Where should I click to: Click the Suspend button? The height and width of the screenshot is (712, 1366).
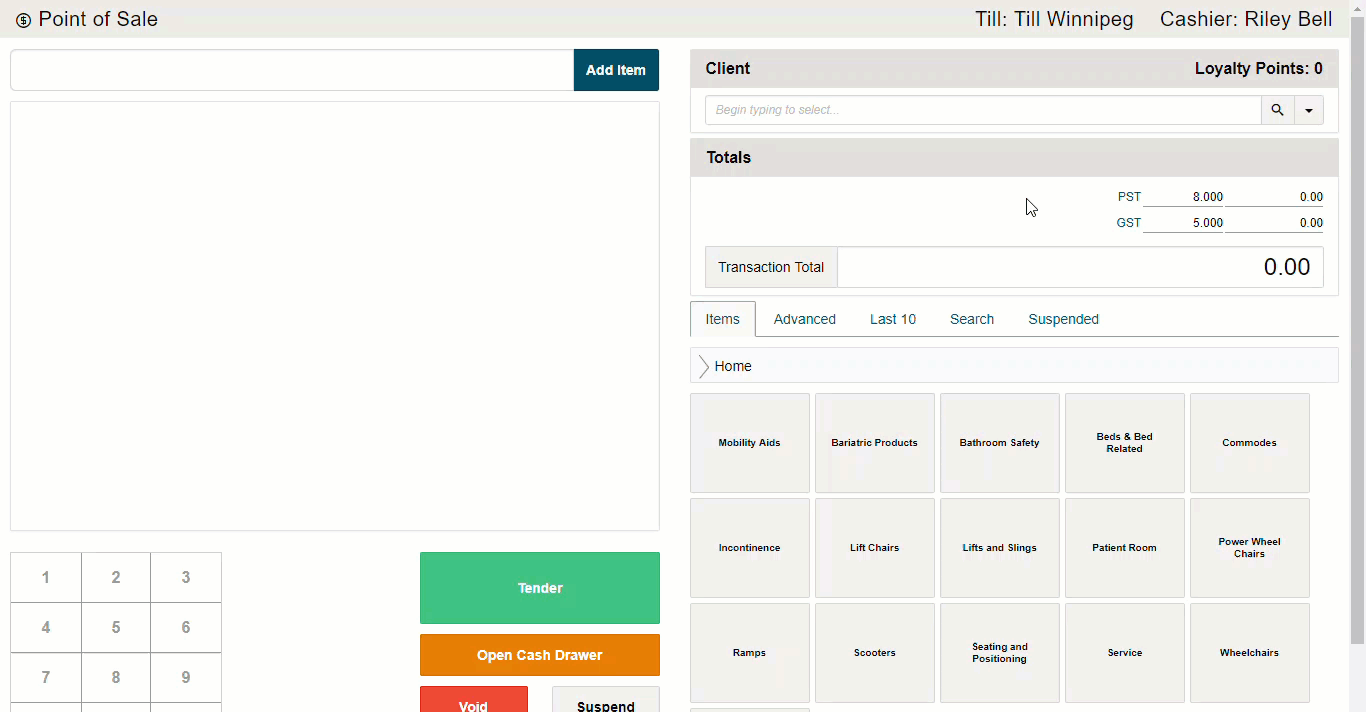tap(606, 699)
